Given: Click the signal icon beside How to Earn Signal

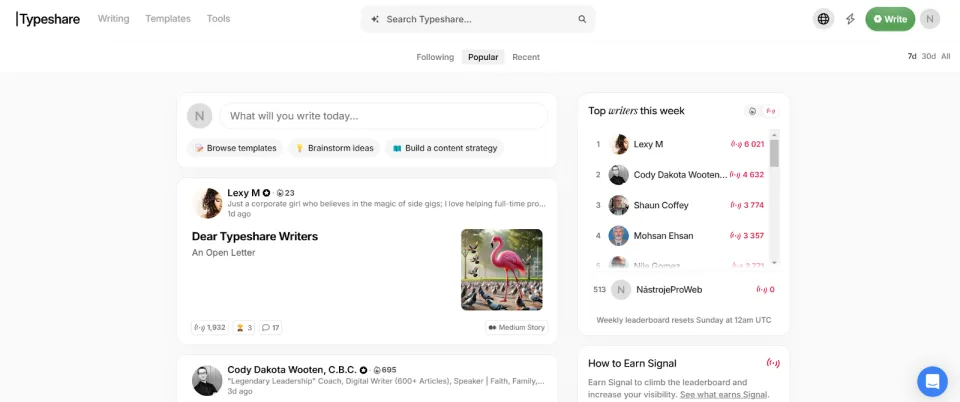Looking at the screenshot, I should [x=773, y=363].
